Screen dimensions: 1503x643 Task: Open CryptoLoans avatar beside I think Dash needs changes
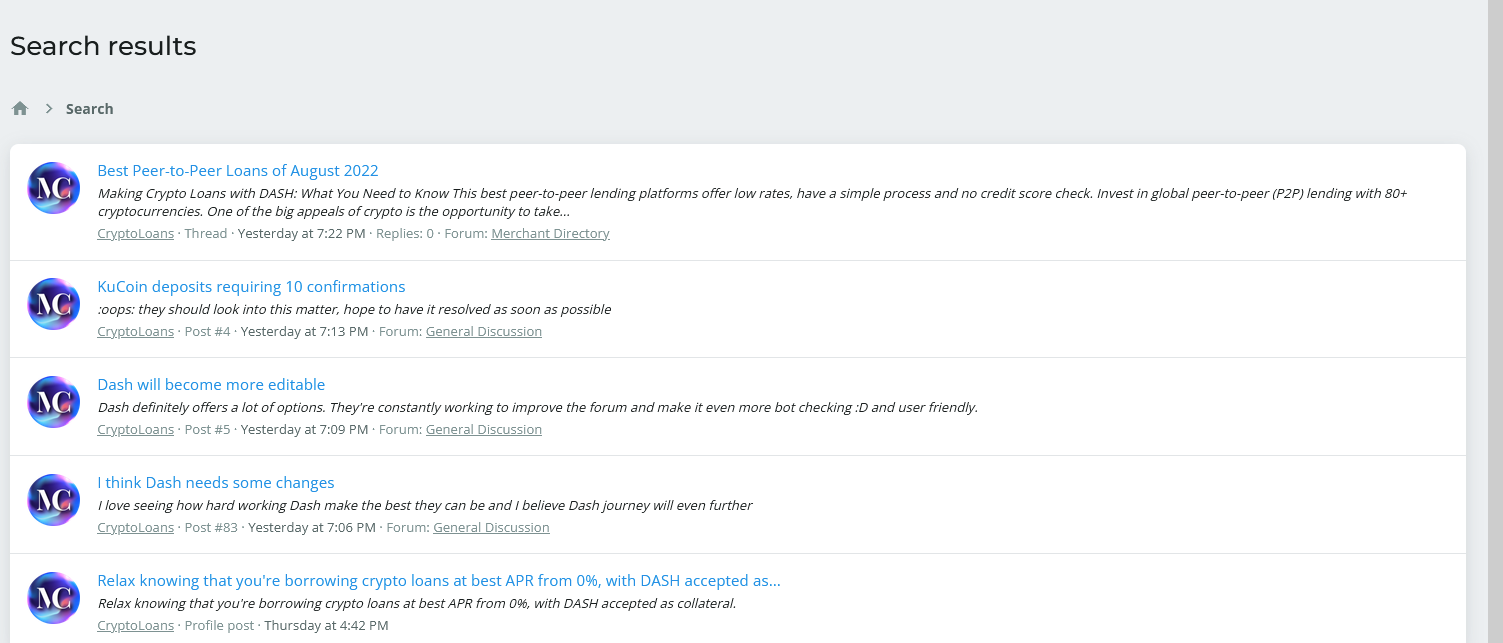point(54,500)
